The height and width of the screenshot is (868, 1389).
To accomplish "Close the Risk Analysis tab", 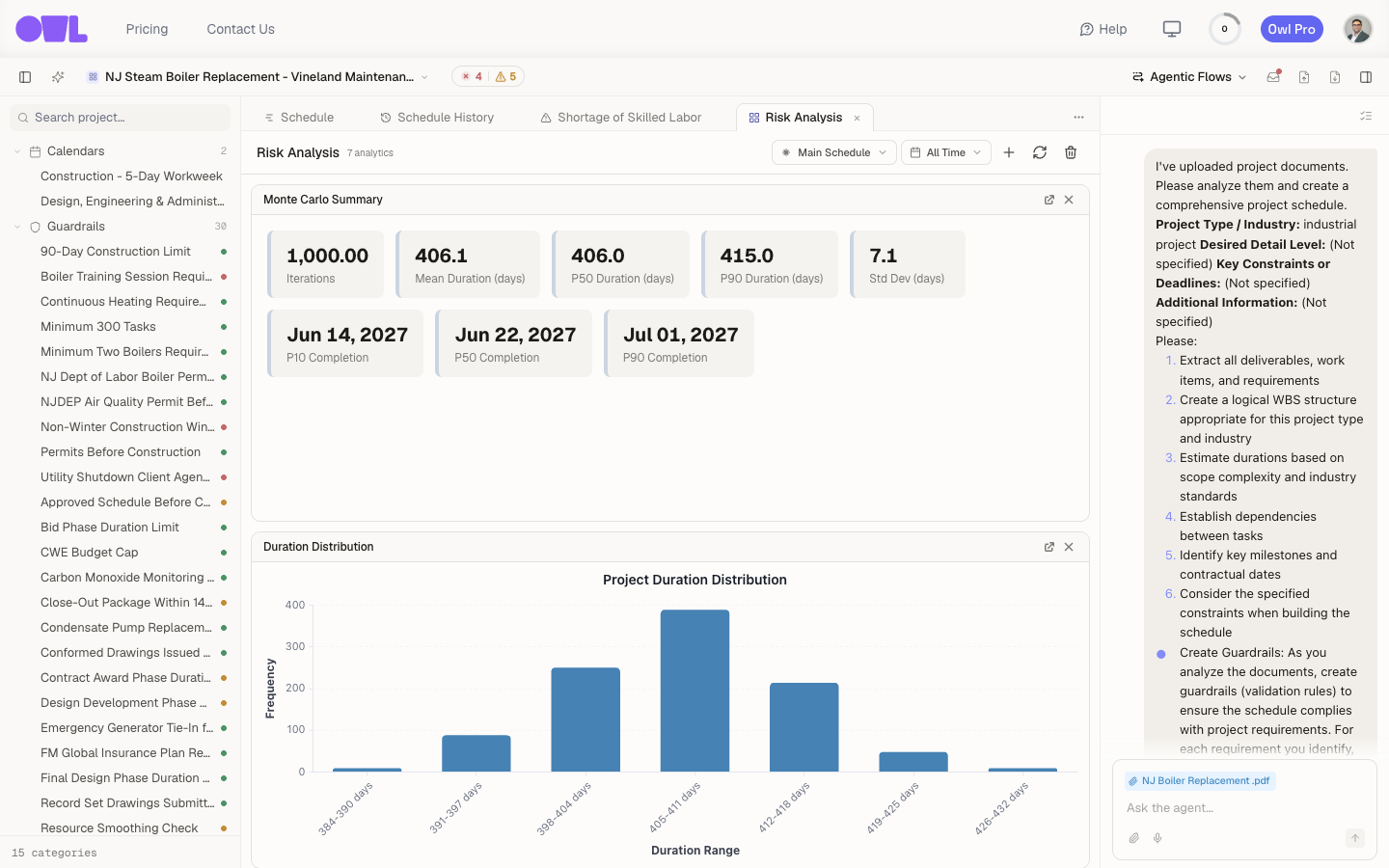I will 857,118.
